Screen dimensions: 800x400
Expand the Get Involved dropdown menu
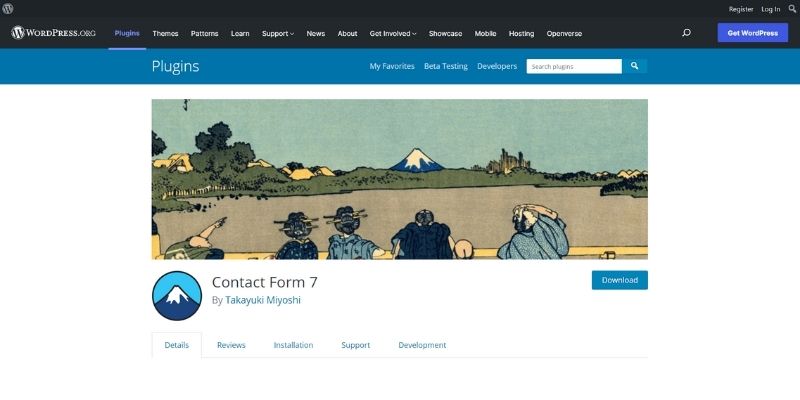click(x=393, y=34)
